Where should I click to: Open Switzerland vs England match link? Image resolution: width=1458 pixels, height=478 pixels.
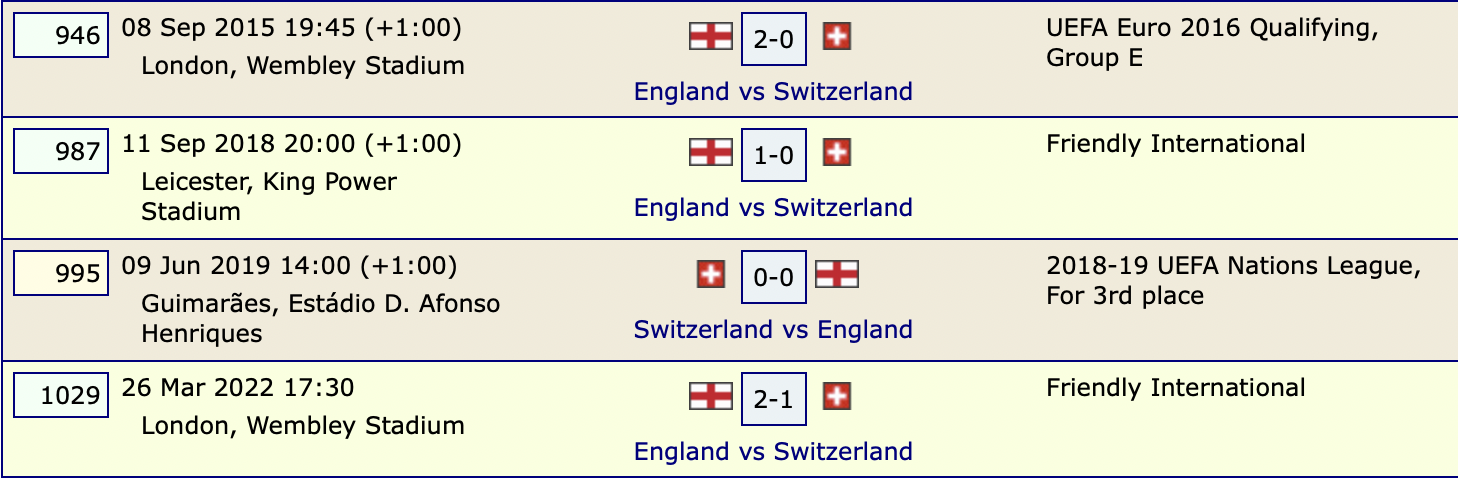click(774, 330)
